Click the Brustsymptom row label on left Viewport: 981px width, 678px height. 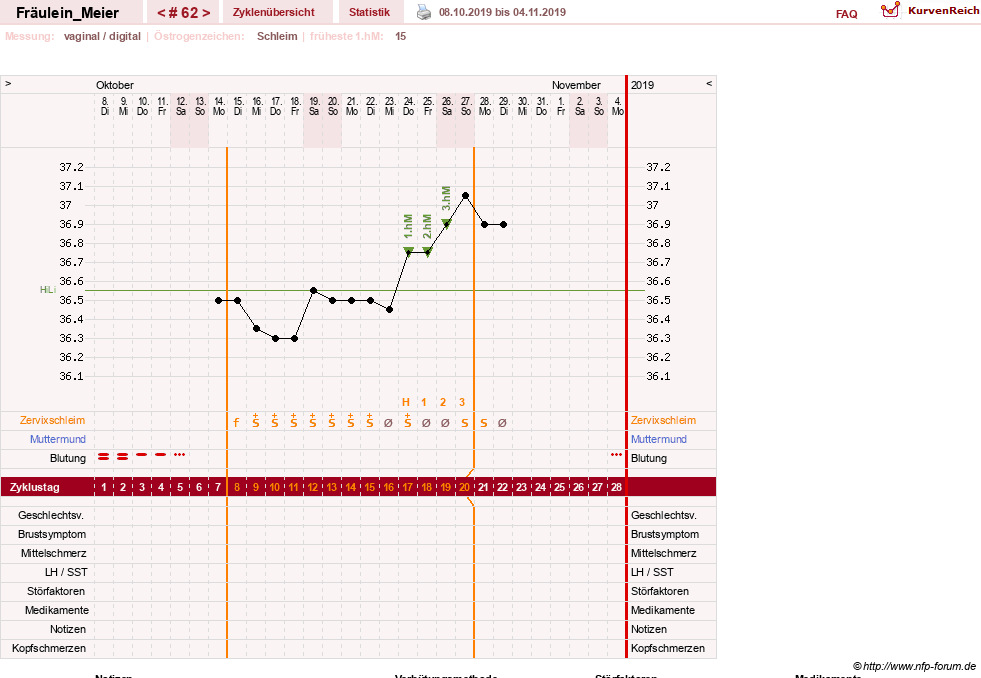(52, 534)
